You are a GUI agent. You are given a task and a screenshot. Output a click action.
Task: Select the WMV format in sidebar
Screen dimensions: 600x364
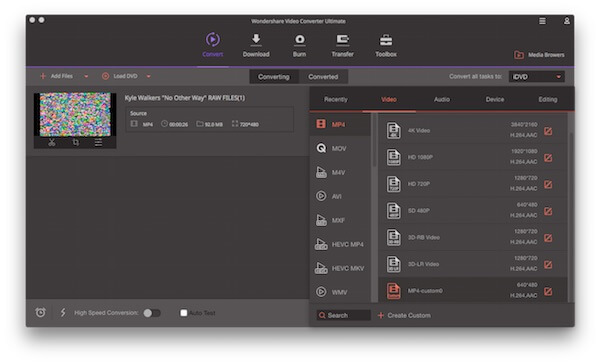tap(340, 292)
